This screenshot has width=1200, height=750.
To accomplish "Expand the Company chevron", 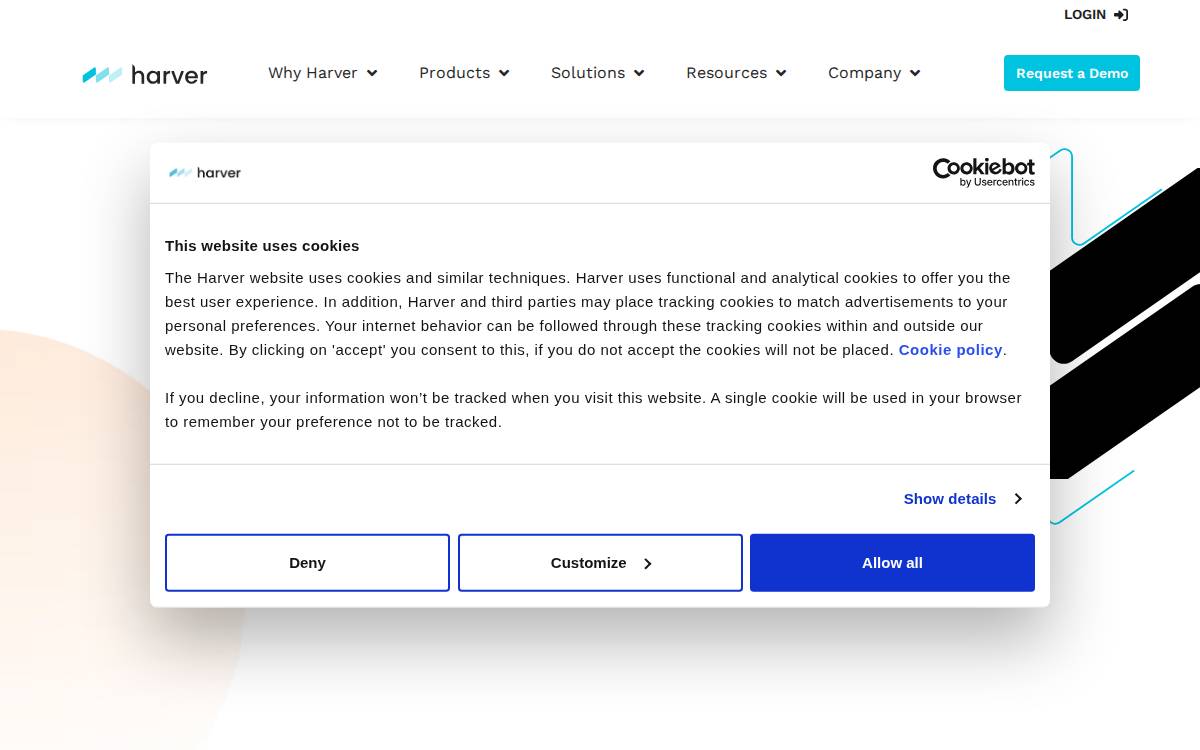I will (915, 73).
